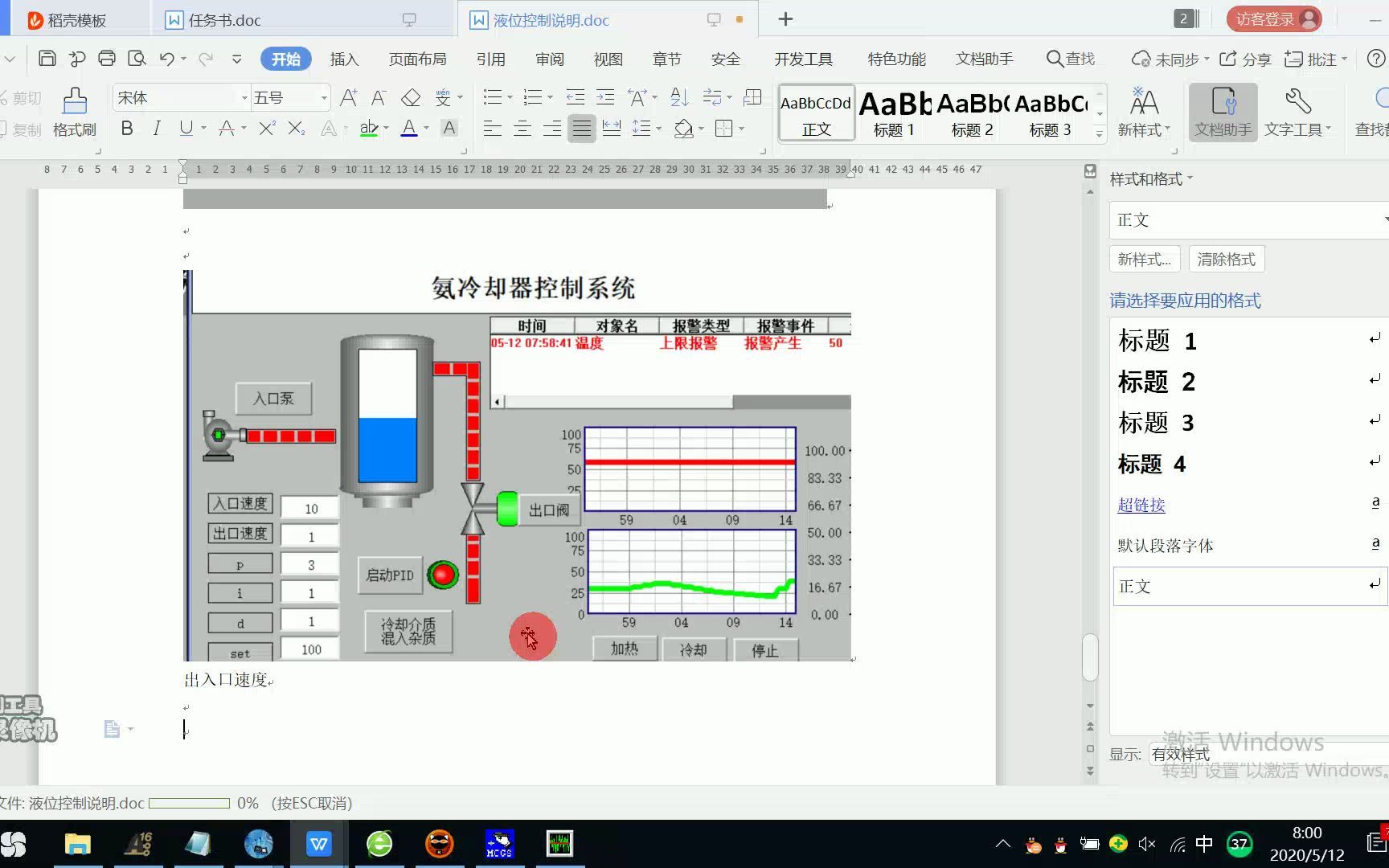The height and width of the screenshot is (868, 1389).
Task: Align text right
Action: point(552,129)
